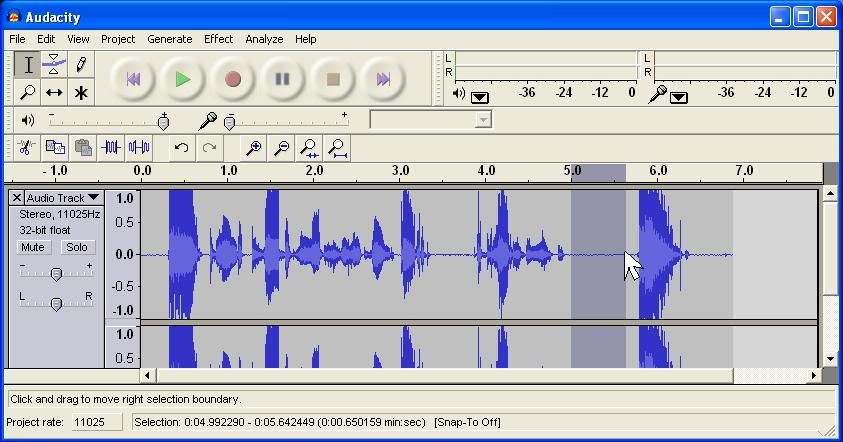This screenshot has width=843, height=442.
Task: Click the [Snap-To Off] status text
Action: click(x=467, y=422)
